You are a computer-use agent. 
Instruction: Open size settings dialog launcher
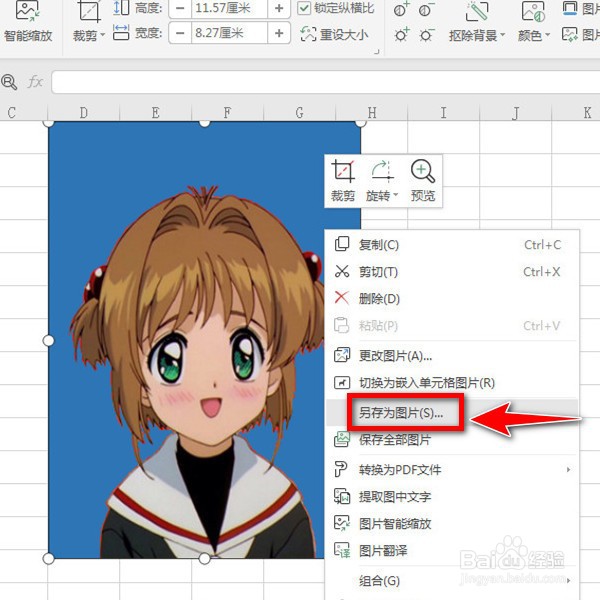pyautogui.click(x=377, y=51)
